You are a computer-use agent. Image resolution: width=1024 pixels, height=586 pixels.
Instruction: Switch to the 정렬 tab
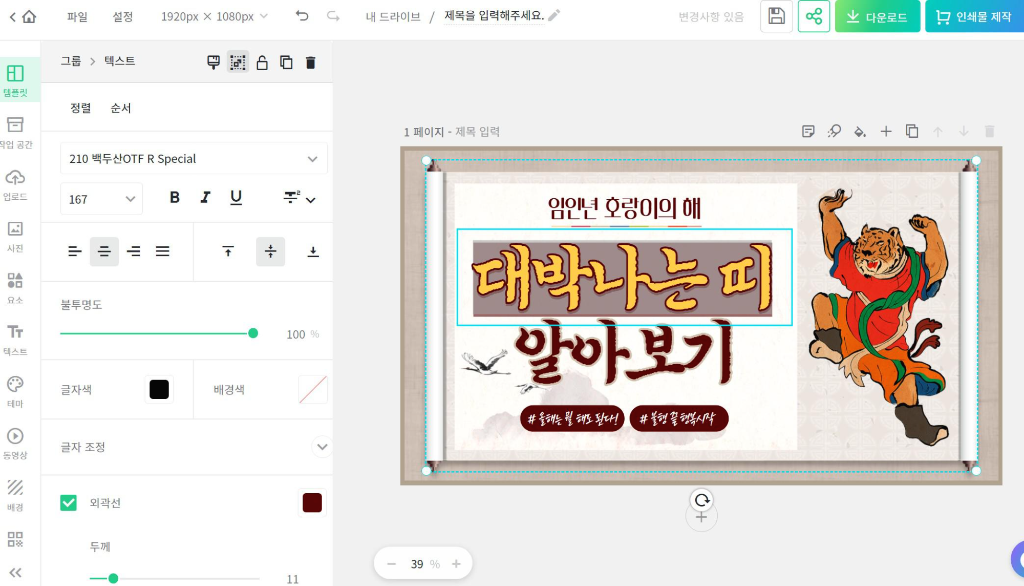click(x=80, y=108)
